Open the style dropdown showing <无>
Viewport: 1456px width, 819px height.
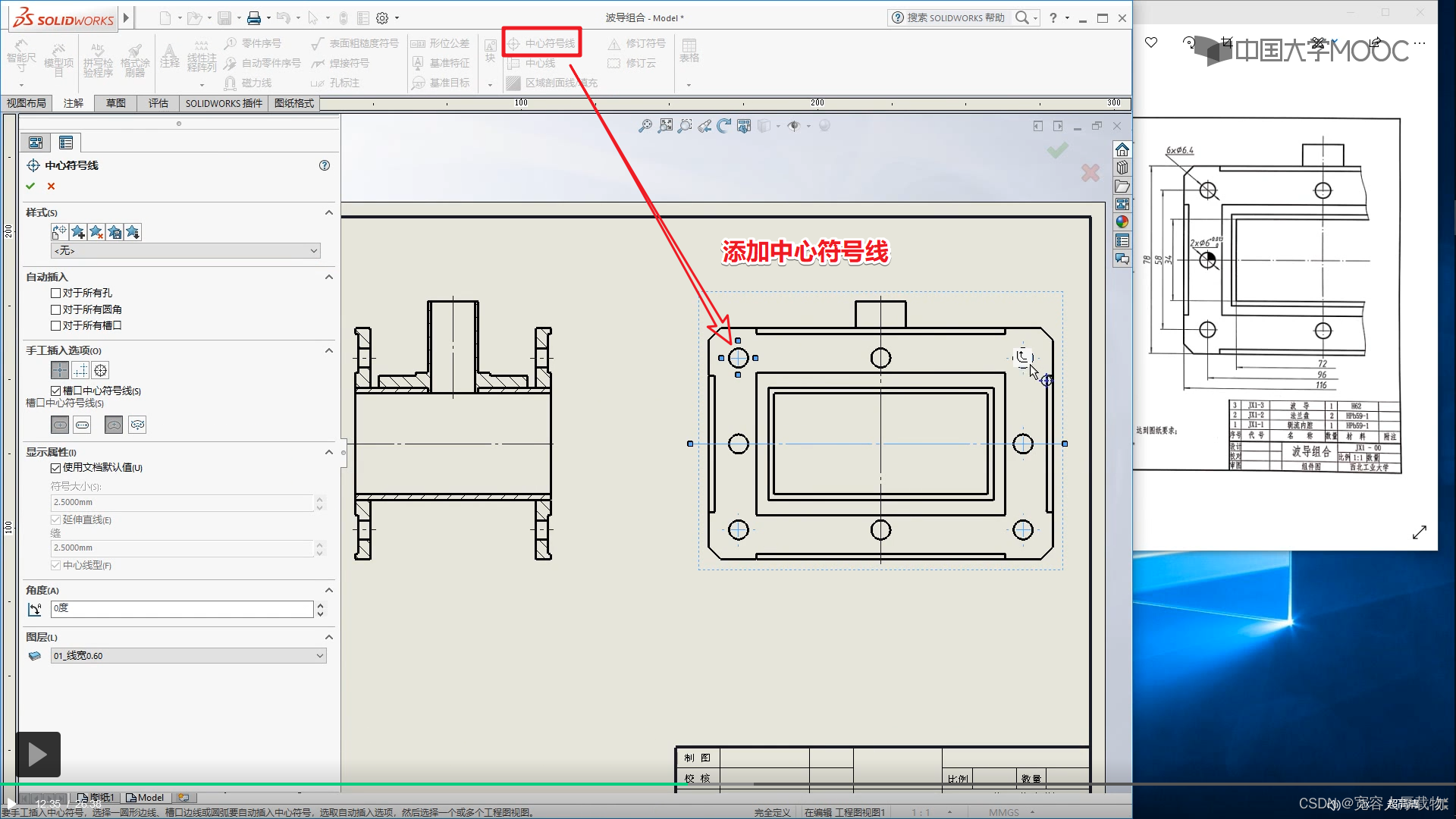(x=186, y=251)
